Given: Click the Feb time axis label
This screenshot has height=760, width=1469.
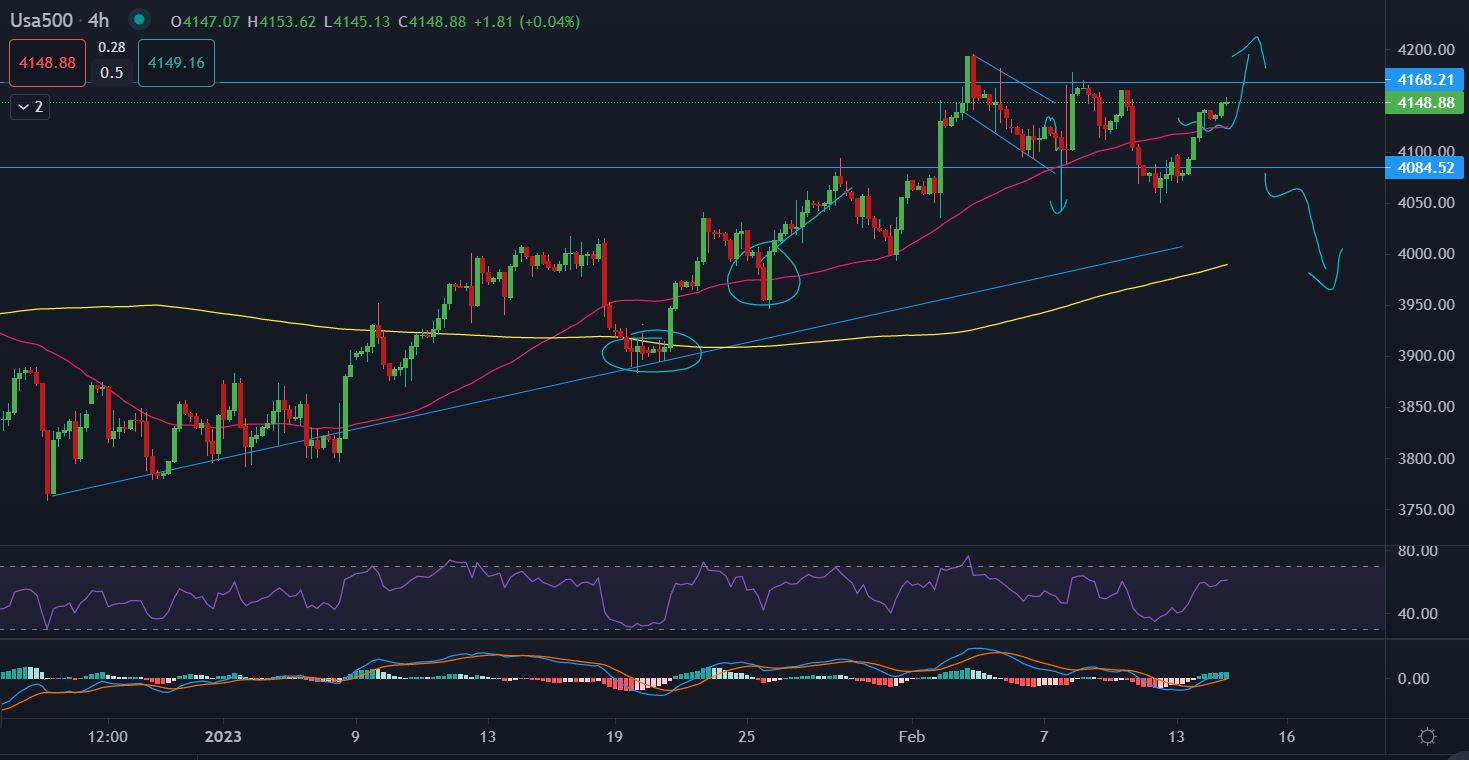Looking at the screenshot, I should (911, 737).
